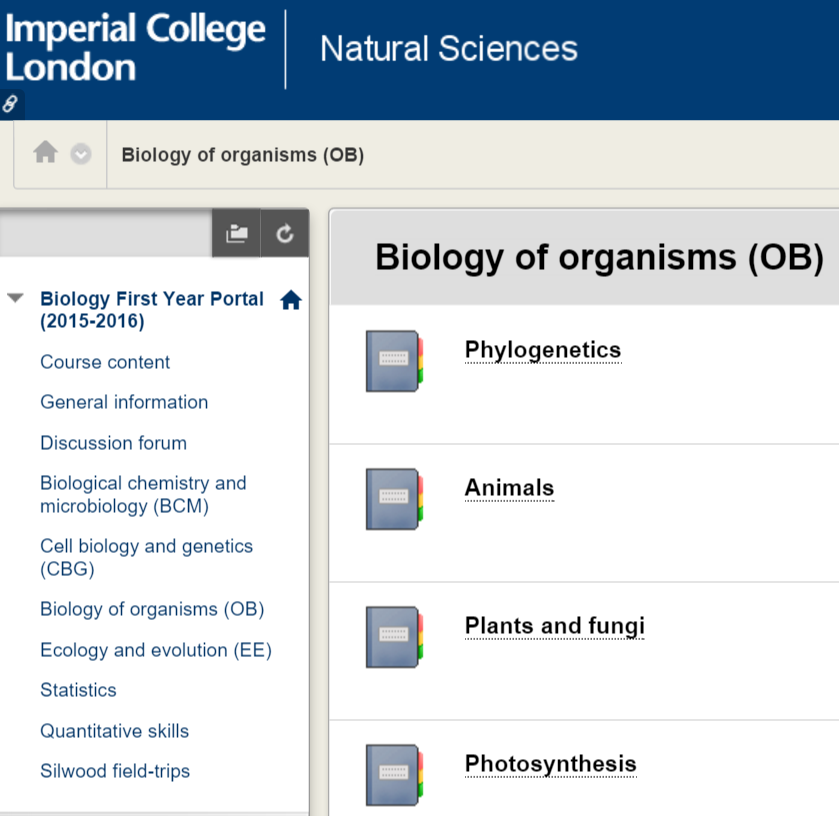The width and height of the screenshot is (839, 816).
Task: Go to Ecology and evolution (EE)
Action: tap(155, 650)
